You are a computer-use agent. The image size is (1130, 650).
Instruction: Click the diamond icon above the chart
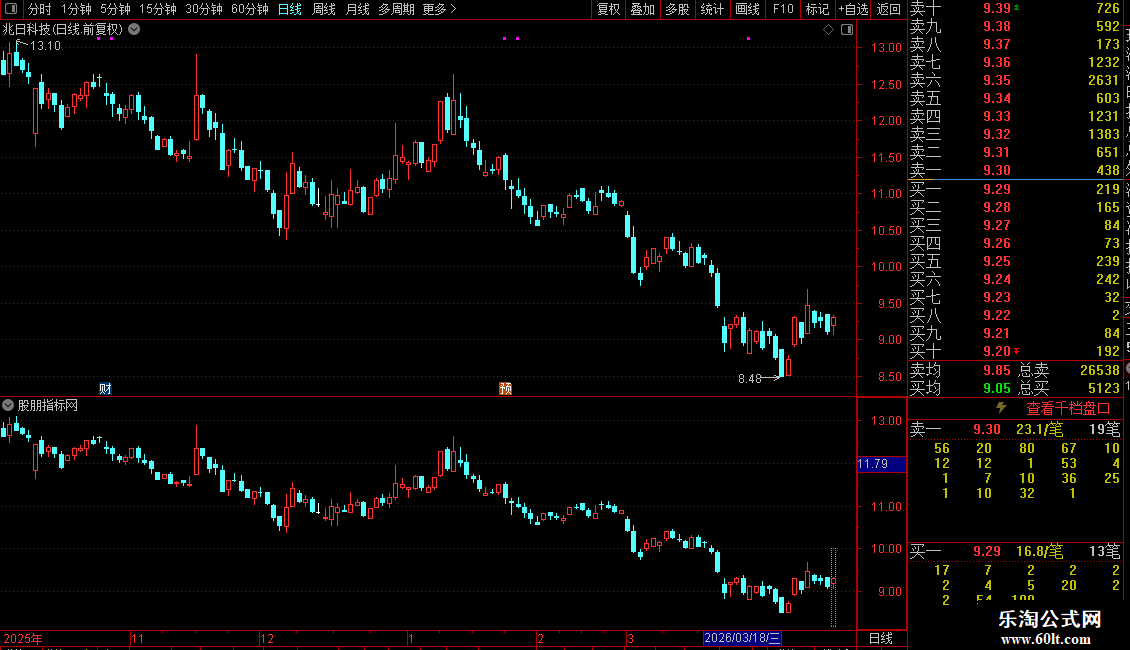[828, 30]
